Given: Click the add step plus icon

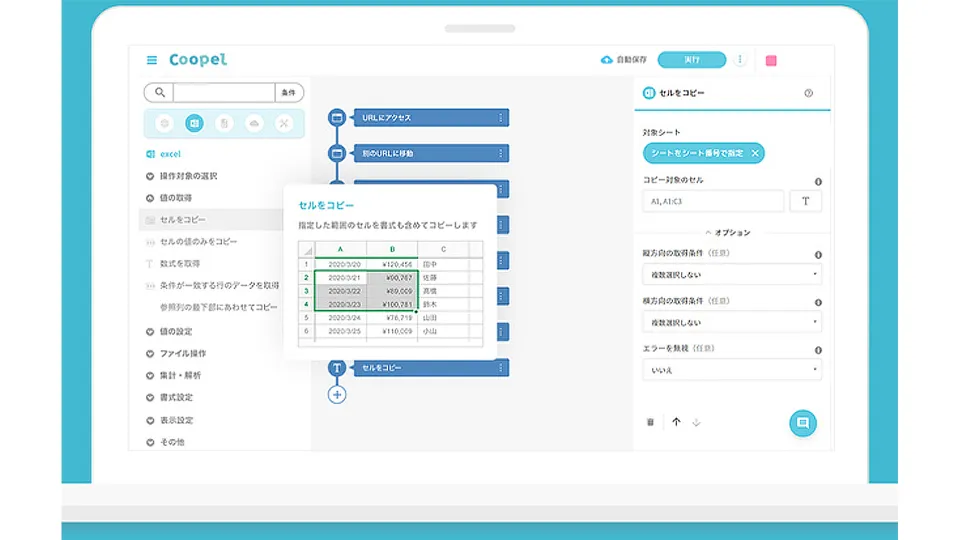Looking at the screenshot, I should (337, 395).
